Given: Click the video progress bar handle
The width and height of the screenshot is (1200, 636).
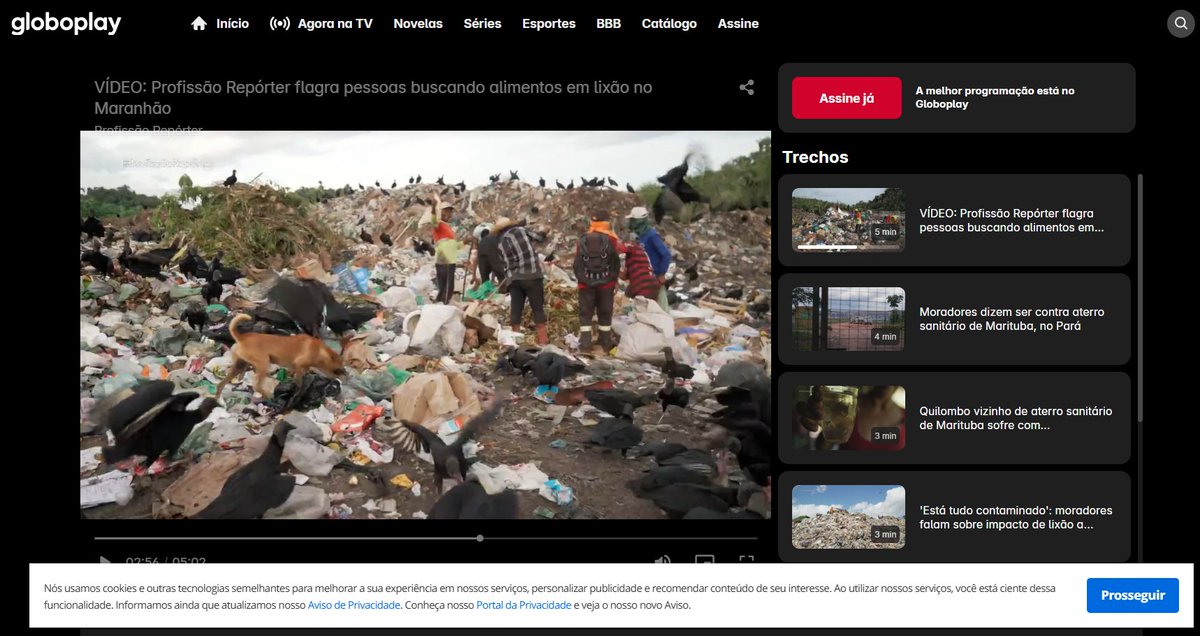Looking at the screenshot, I should click(480, 538).
